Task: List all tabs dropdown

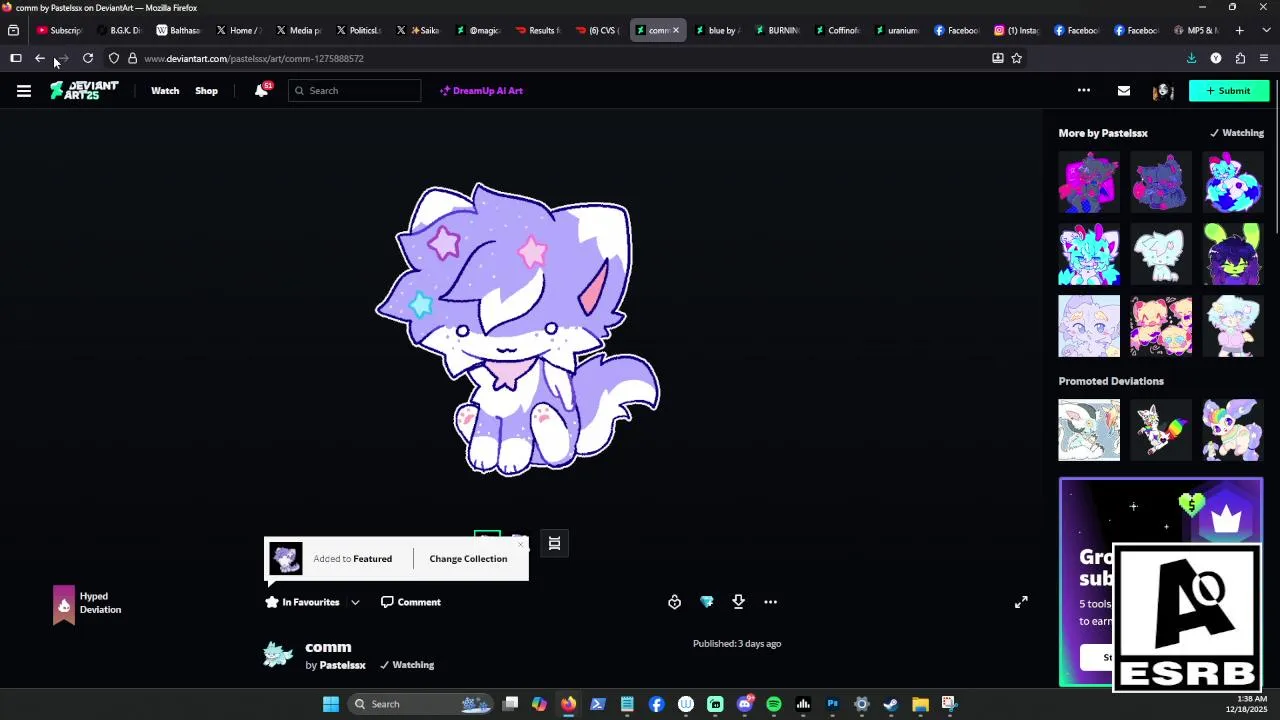Action: coord(1264,31)
